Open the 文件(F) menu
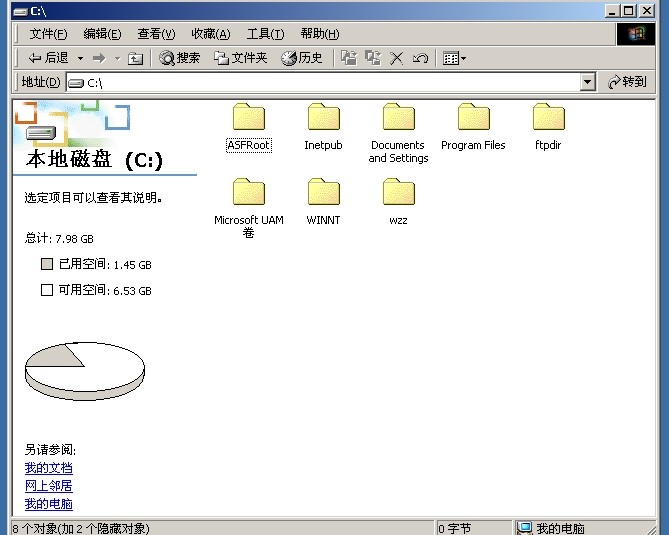The image size is (669, 535). point(48,34)
